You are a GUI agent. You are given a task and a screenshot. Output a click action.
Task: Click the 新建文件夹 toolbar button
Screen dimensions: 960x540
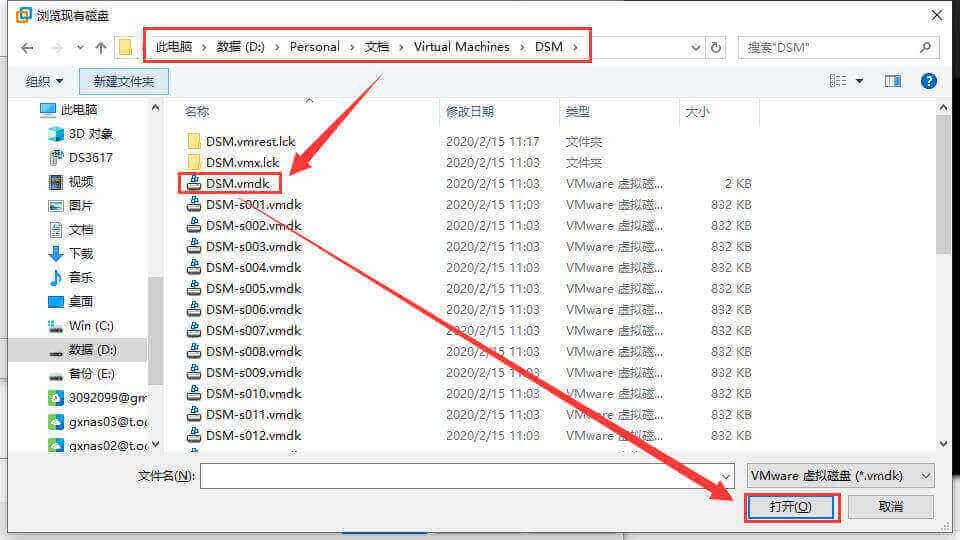124,81
